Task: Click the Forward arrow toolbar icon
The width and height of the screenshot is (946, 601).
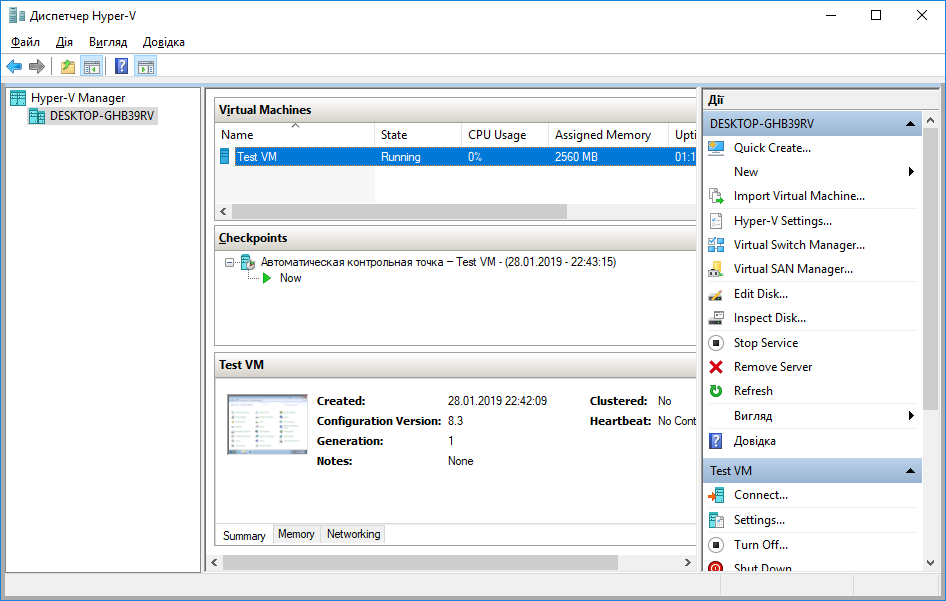Action: coord(37,66)
